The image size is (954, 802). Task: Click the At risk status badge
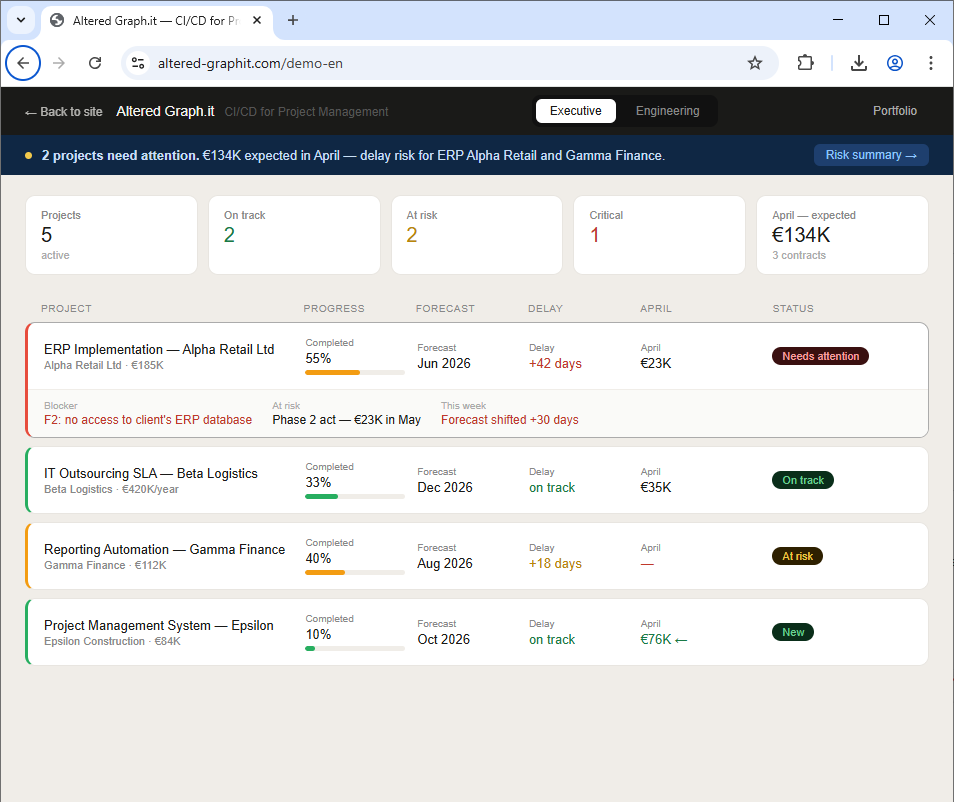(x=797, y=556)
